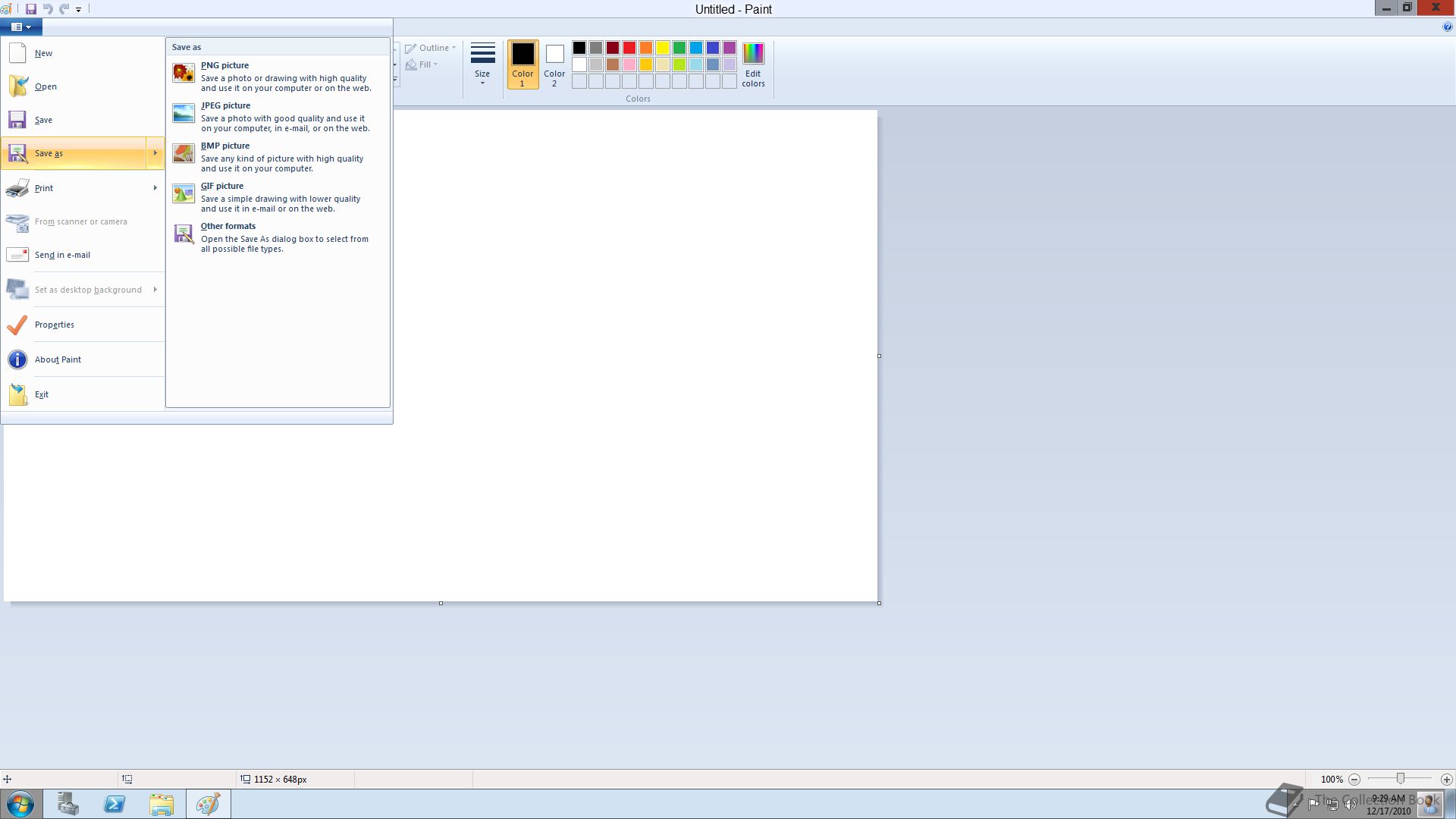The height and width of the screenshot is (819, 1456).
Task: Open the Size line thickness dropdown
Action: 482,65
